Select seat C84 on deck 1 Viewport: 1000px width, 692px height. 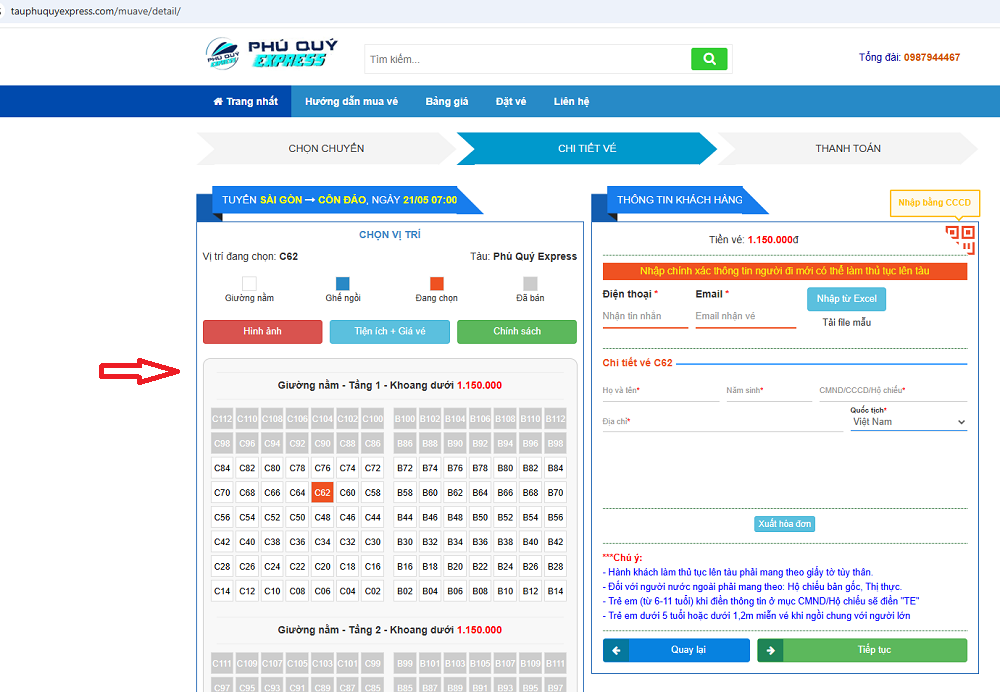coord(222,468)
